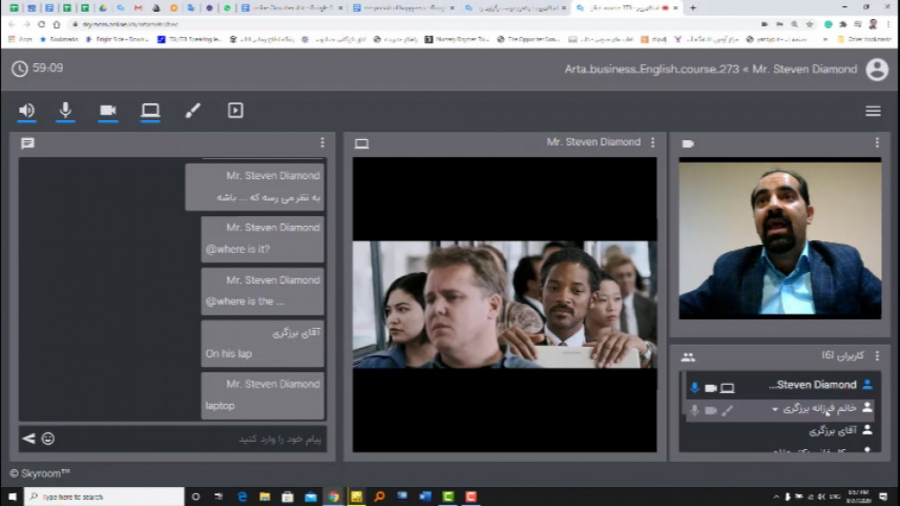The image size is (900, 506).
Task: Click the presenter webcam video feed
Action: click(779, 240)
